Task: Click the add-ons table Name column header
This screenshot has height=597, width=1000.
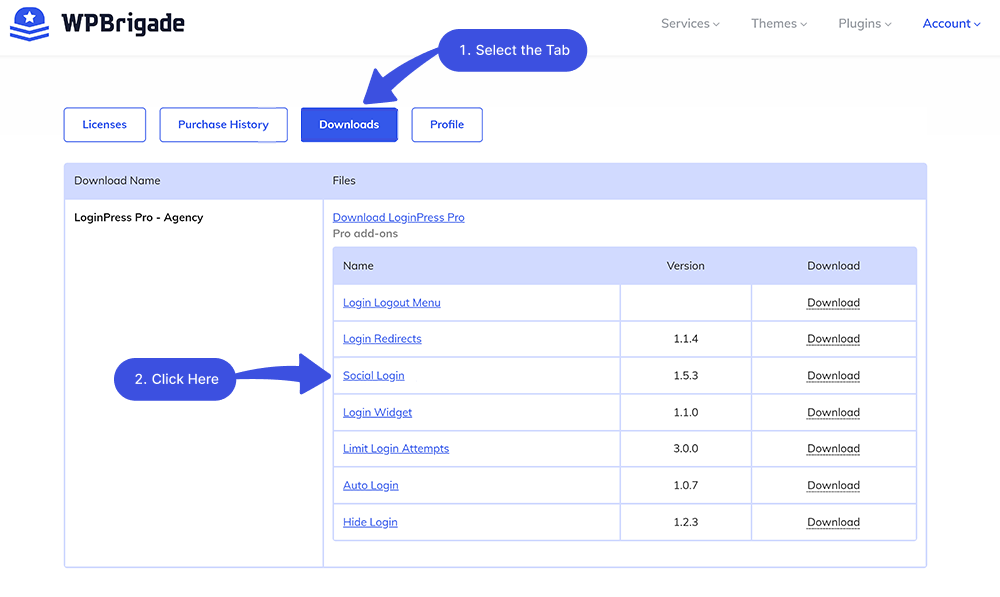Action: tap(358, 266)
